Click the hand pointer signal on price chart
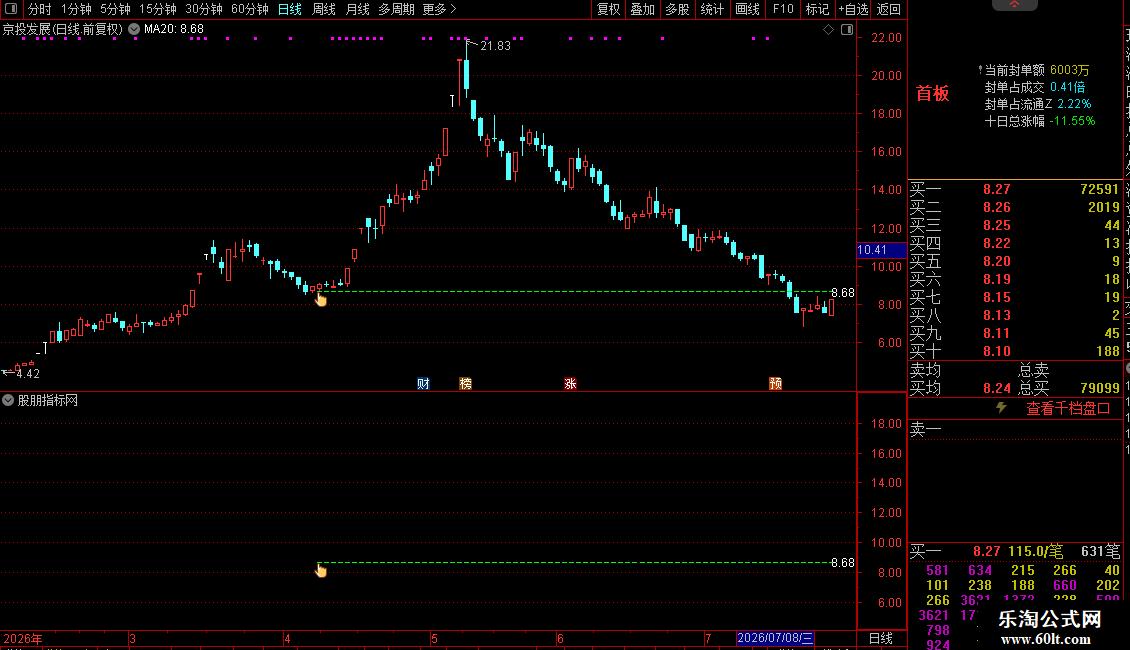The height and width of the screenshot is (650, 1130). click(x=321, y=299)
